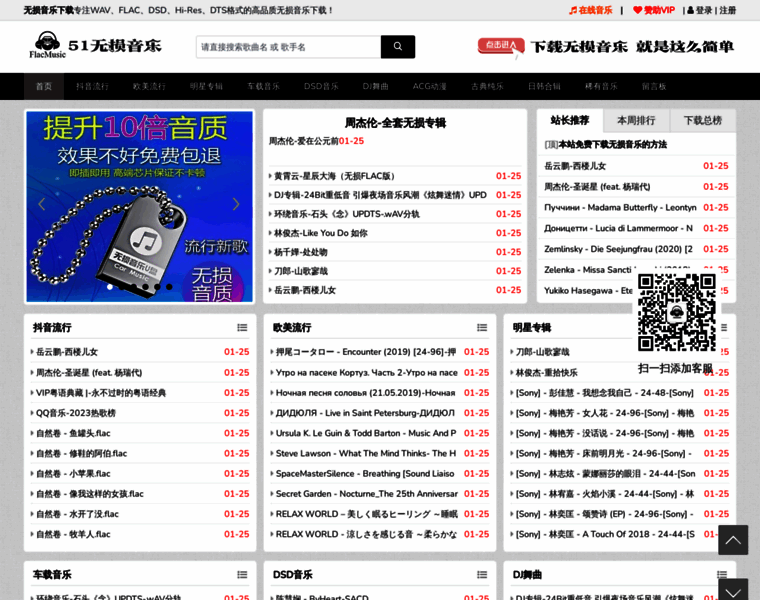Open list icon for 抖音流行 section
Viewport: 760px width, 600px height.
(x=242, y=328)
